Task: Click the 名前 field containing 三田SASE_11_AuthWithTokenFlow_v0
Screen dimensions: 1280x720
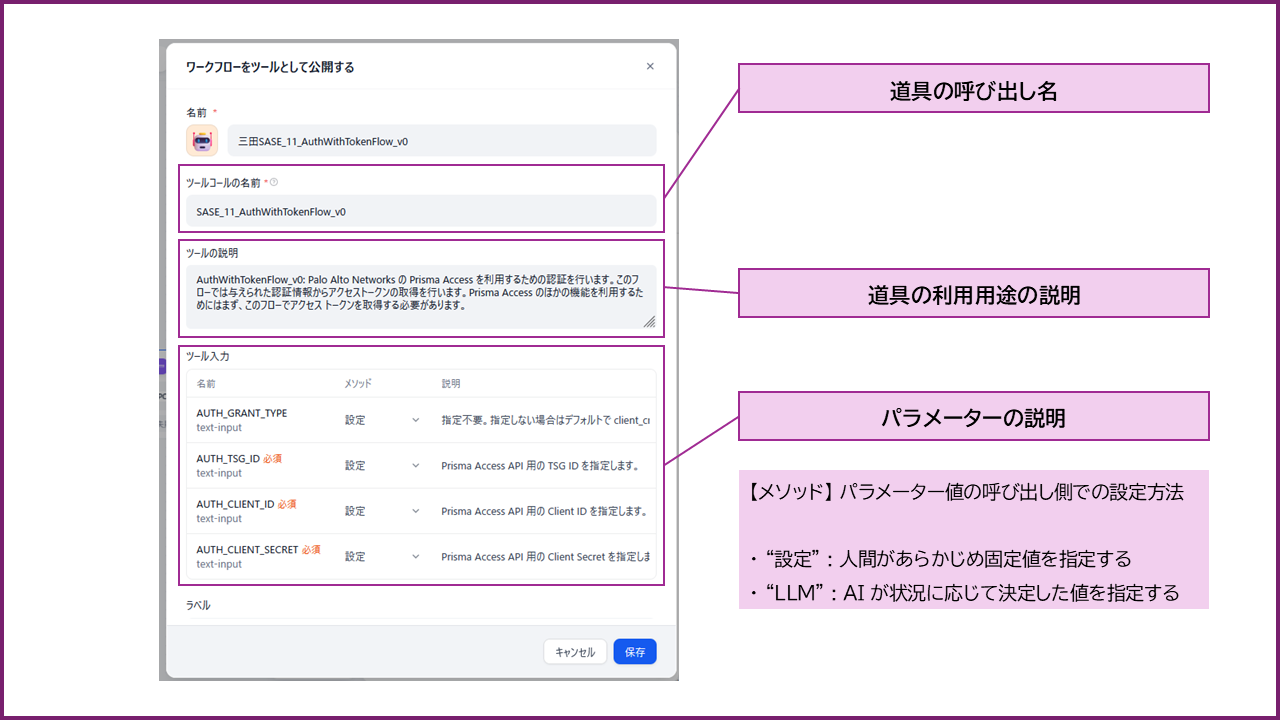Action: (x=441, y=141)
